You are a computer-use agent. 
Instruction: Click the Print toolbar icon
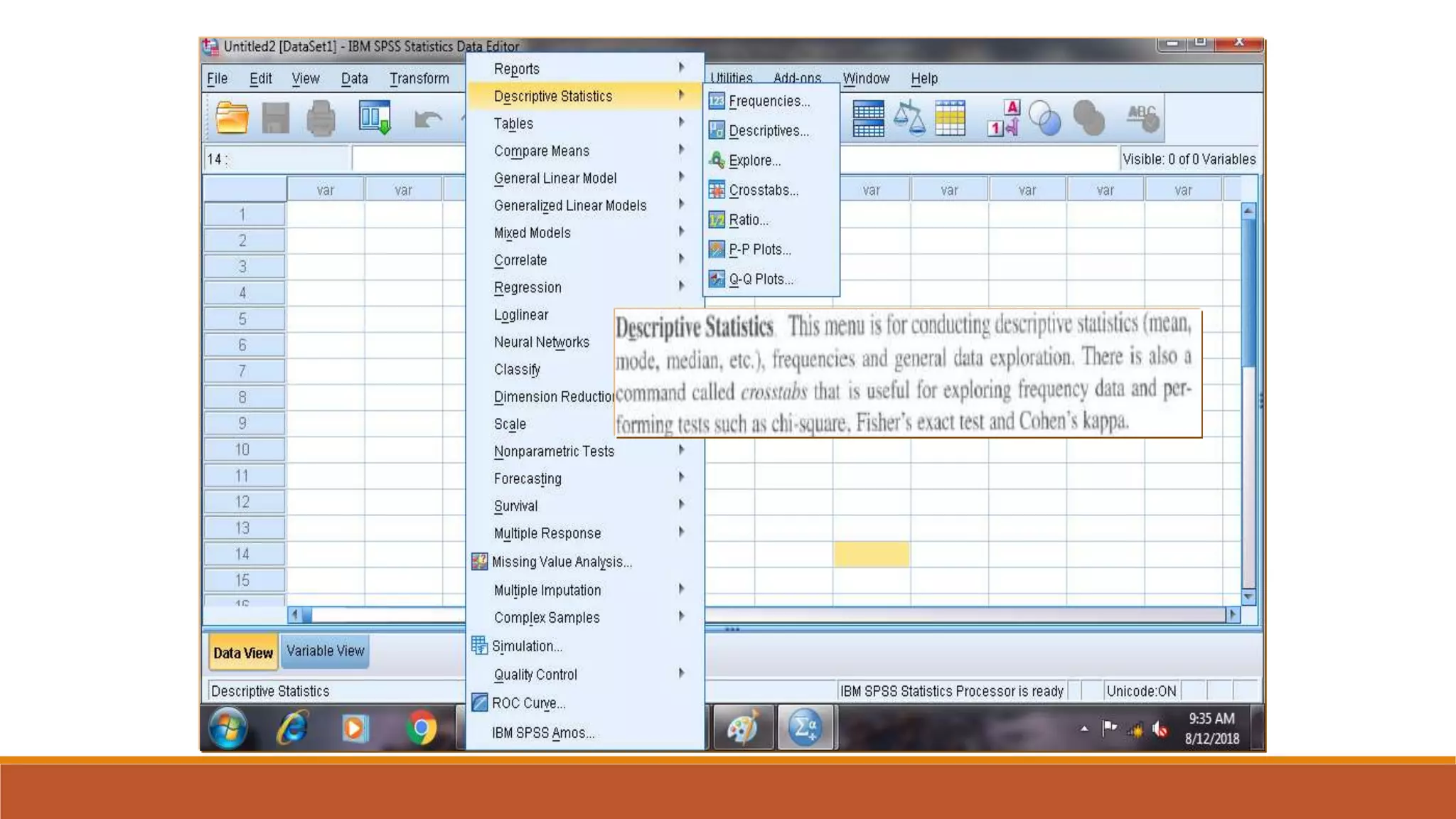[321, 118]
